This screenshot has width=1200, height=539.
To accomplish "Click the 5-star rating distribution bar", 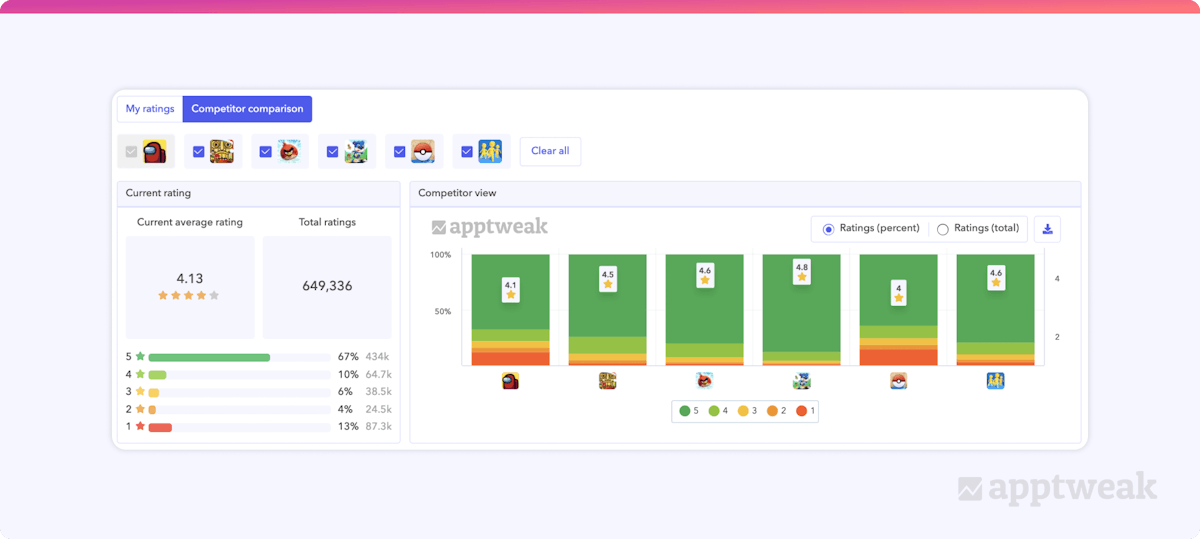I will pos(209,357).
